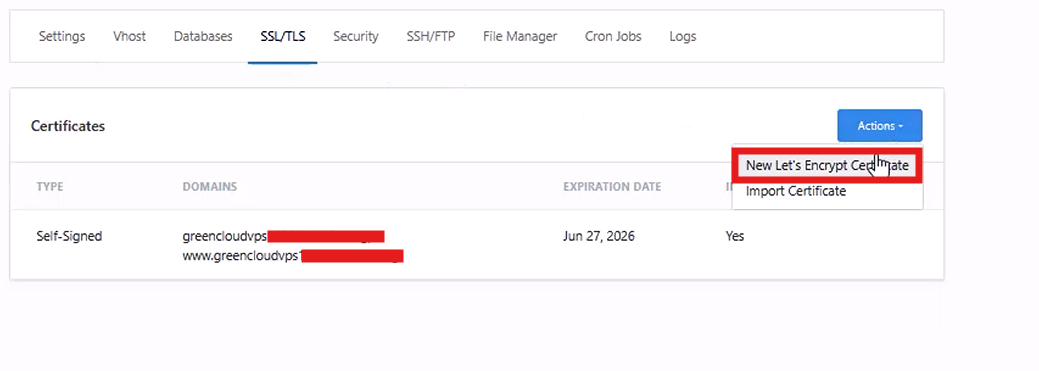Image resolution: width=1039 pixels, height=371 pixels.
Task: Click the caret on Actions button
Action: tap(901, 127)
